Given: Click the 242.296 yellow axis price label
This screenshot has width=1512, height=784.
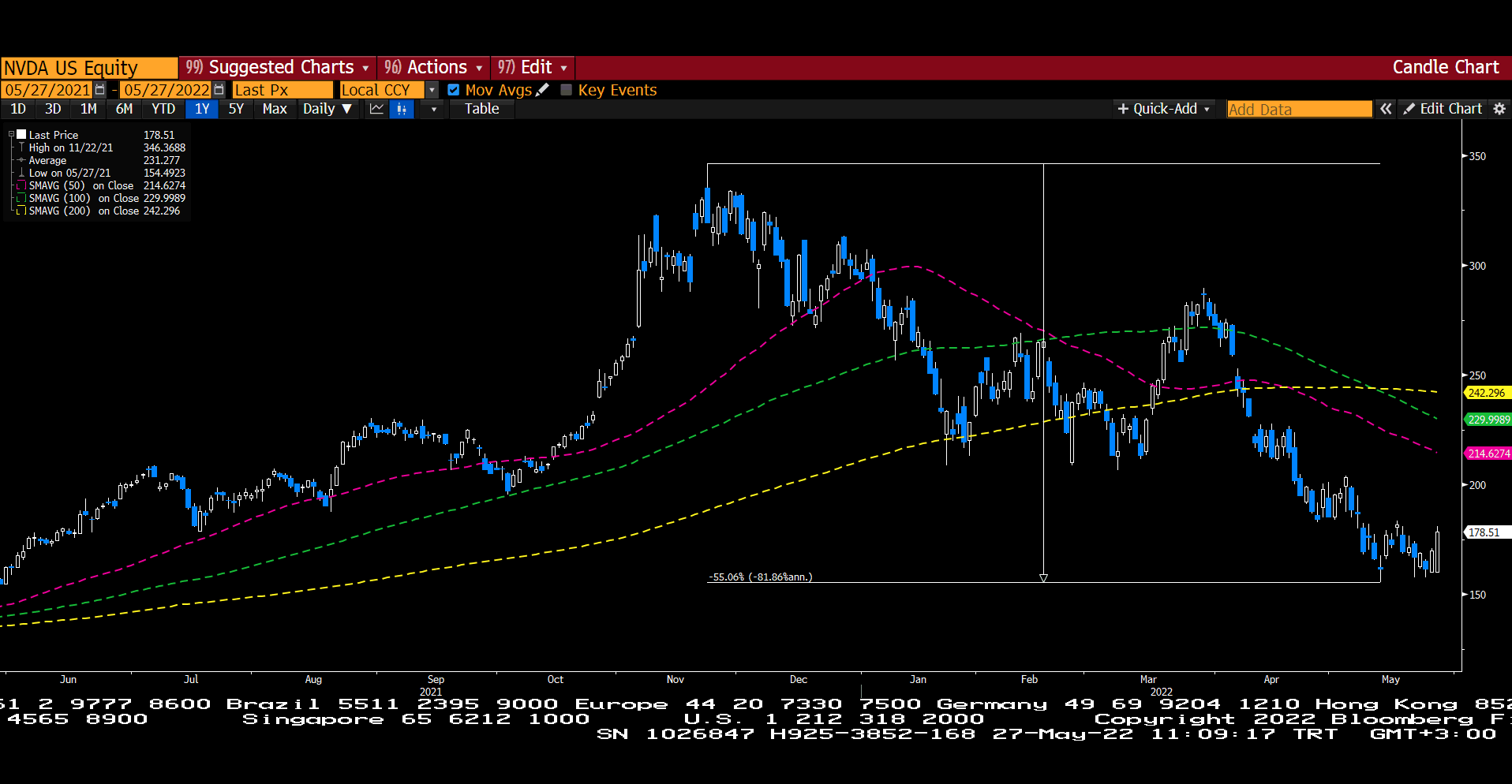Looking at the screenshot, I should pos(1486,393).
